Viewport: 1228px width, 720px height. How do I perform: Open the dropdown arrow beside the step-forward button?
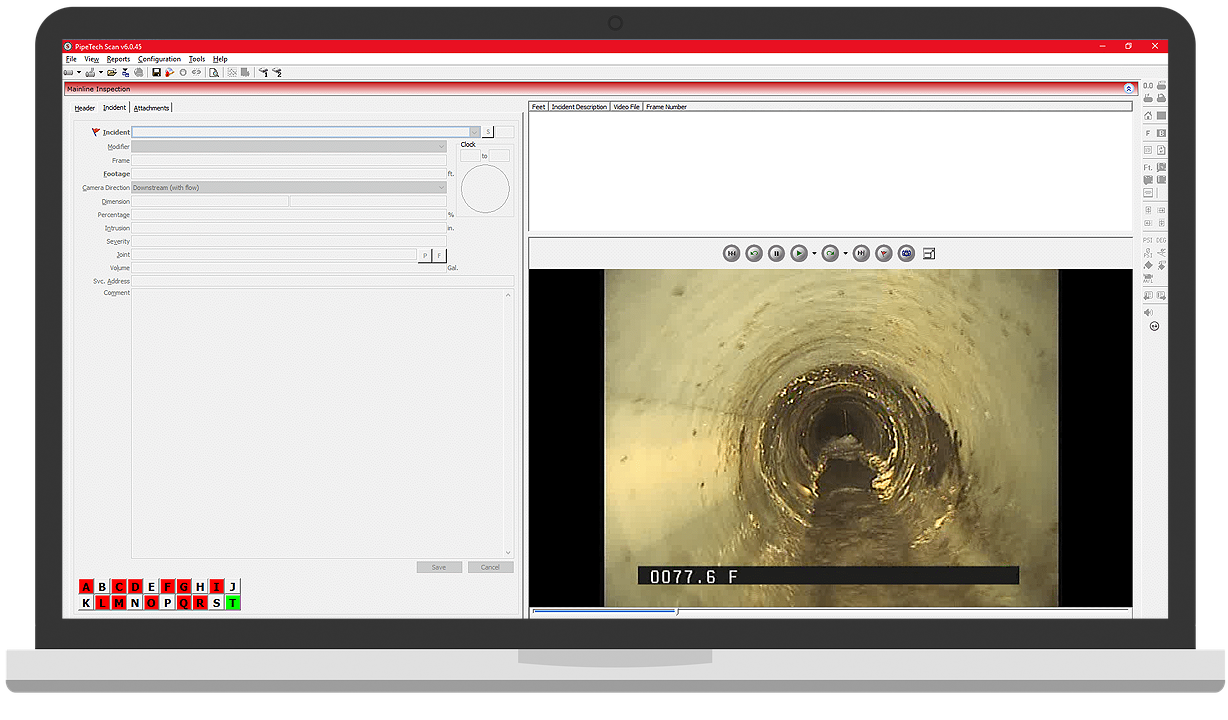[845, 254]
